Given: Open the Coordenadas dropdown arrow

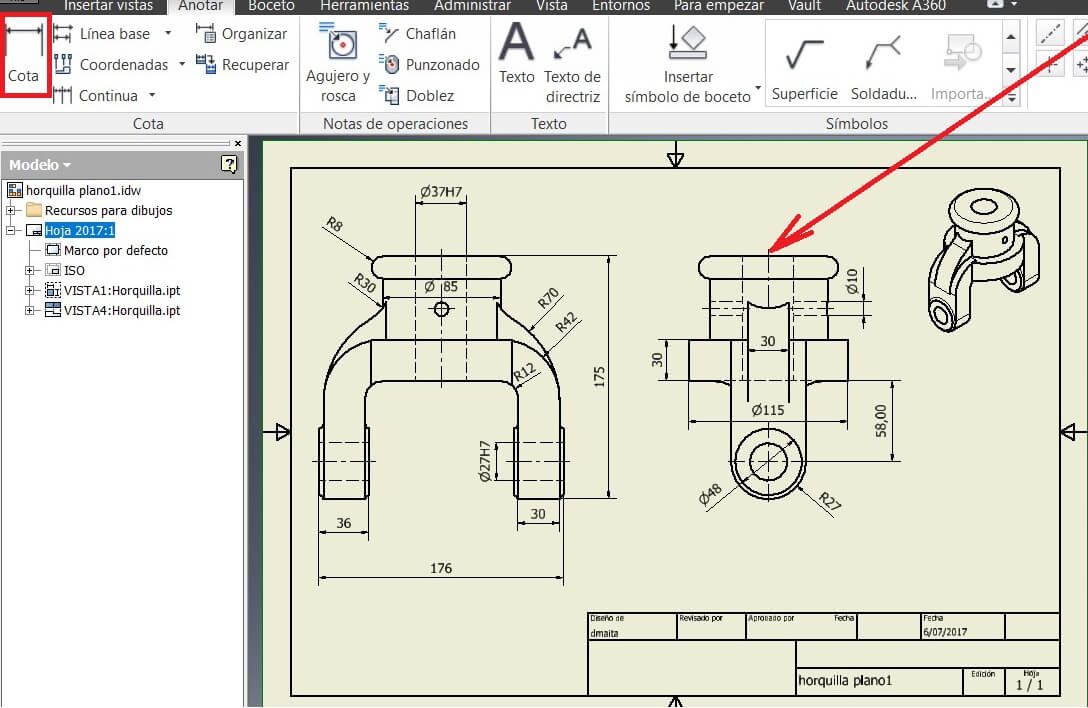Looking at the screenshot, I should (x=182, y=64).
